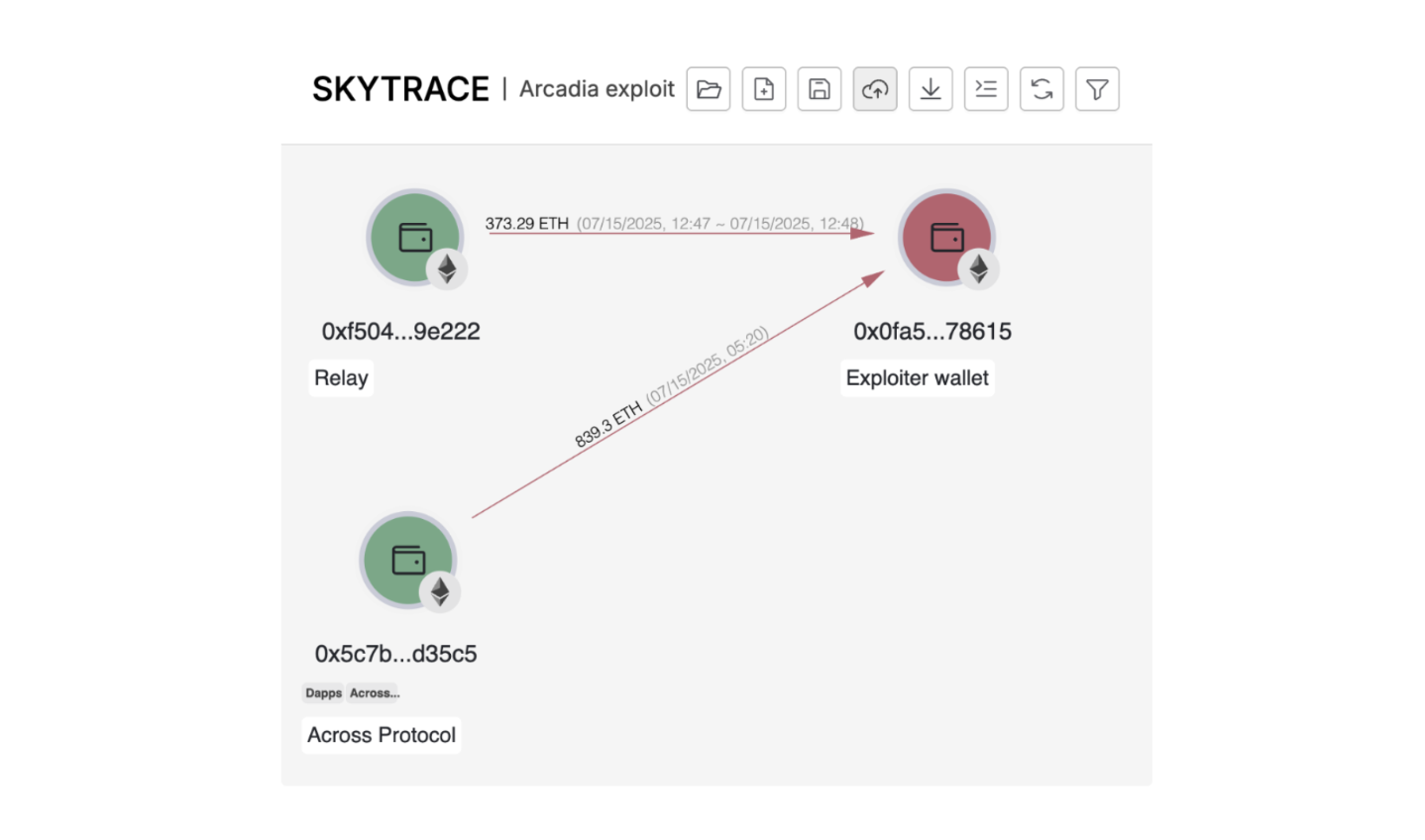Image resolution: width=1425 pixels, height=840 pixels.
Task: Click address 0x0fa5...78615
Action: [x=932, y=331]
